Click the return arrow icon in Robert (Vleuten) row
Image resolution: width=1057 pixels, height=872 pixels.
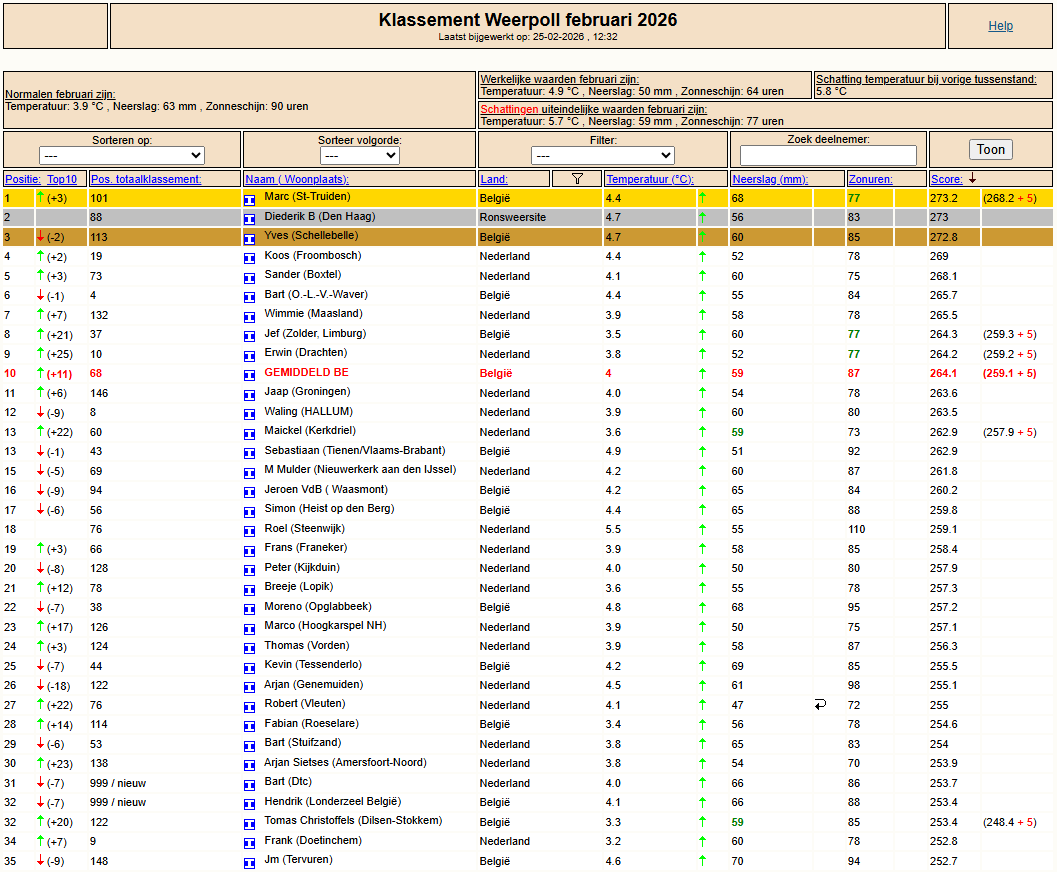click(x=820, y=705)
